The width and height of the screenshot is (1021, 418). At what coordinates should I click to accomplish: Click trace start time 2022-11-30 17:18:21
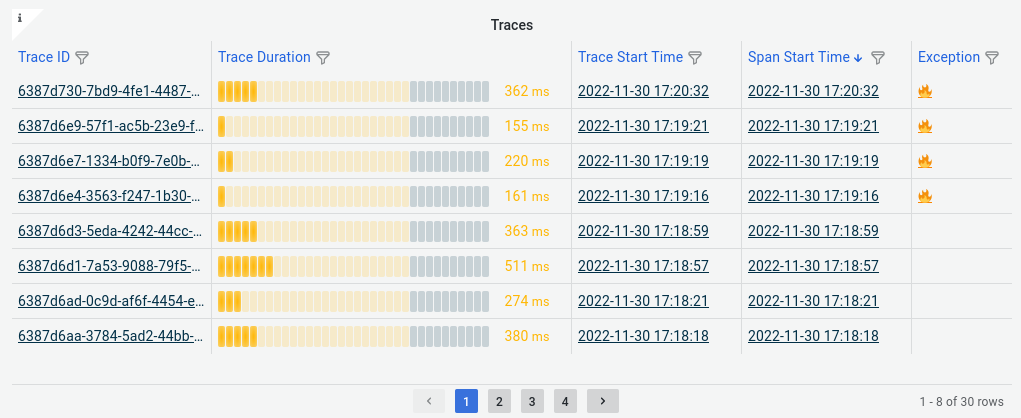[643, 301]
